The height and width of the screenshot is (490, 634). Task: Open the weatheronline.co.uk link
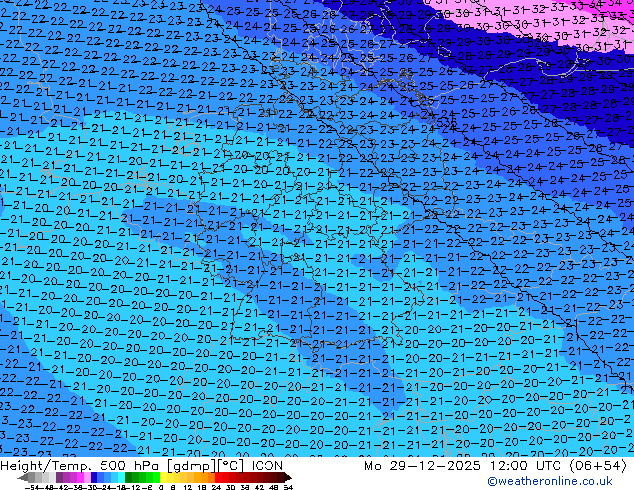(x=550, y=481)
